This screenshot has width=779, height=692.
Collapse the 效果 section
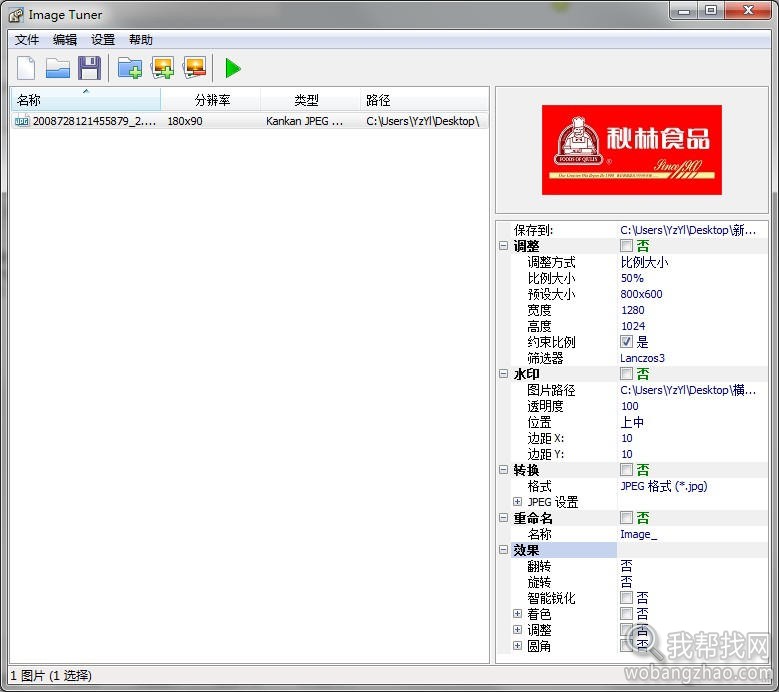pos(503,550)
